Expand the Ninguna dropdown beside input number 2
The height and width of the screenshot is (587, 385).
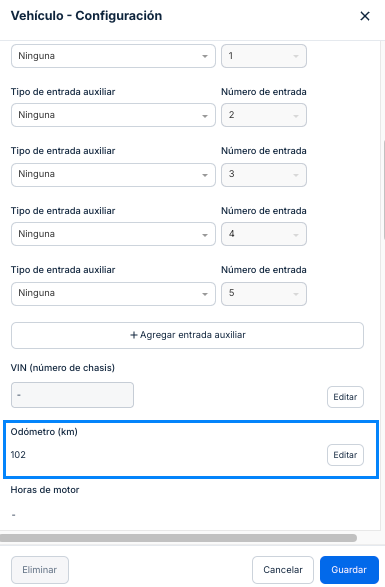pyautogui.click(x=113, y=115)
